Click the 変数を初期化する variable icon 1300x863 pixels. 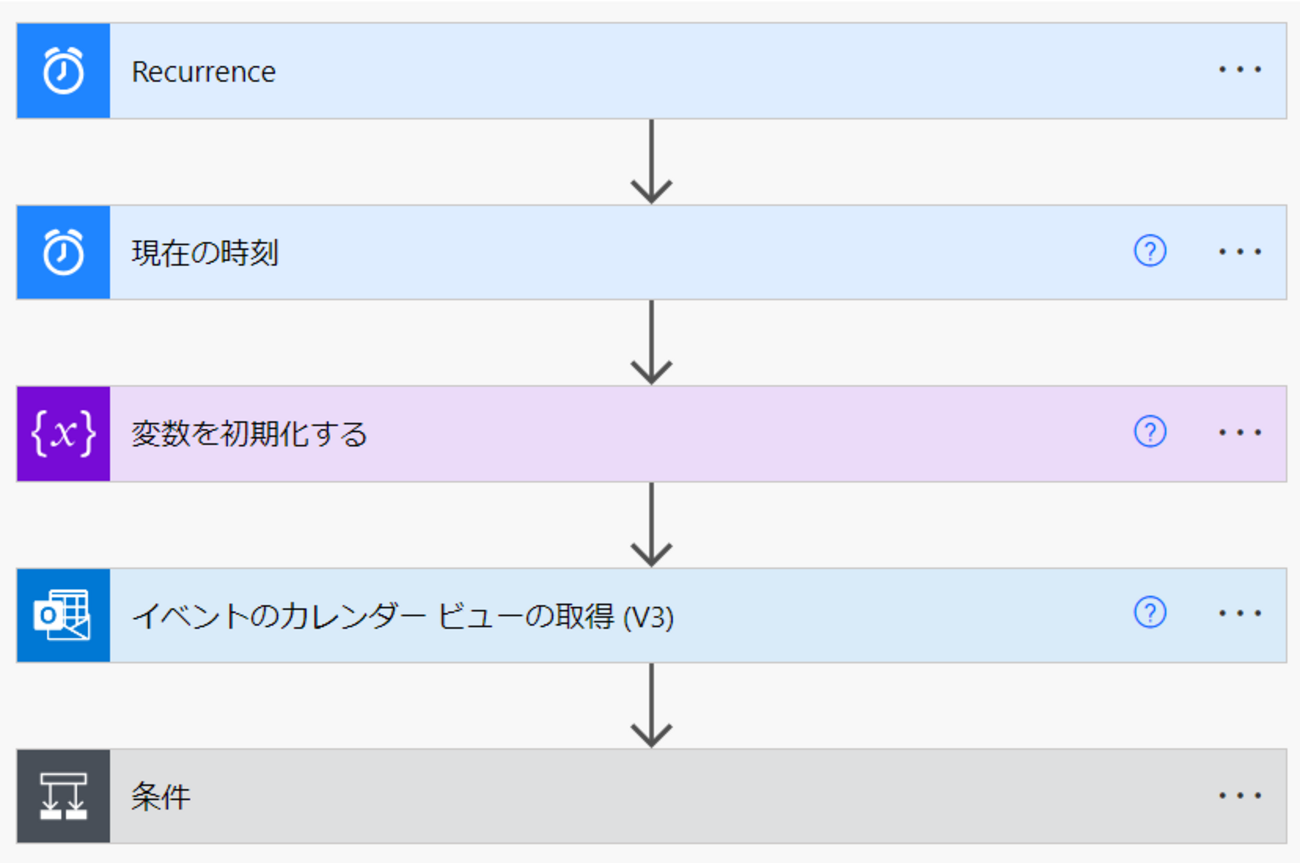63,434
